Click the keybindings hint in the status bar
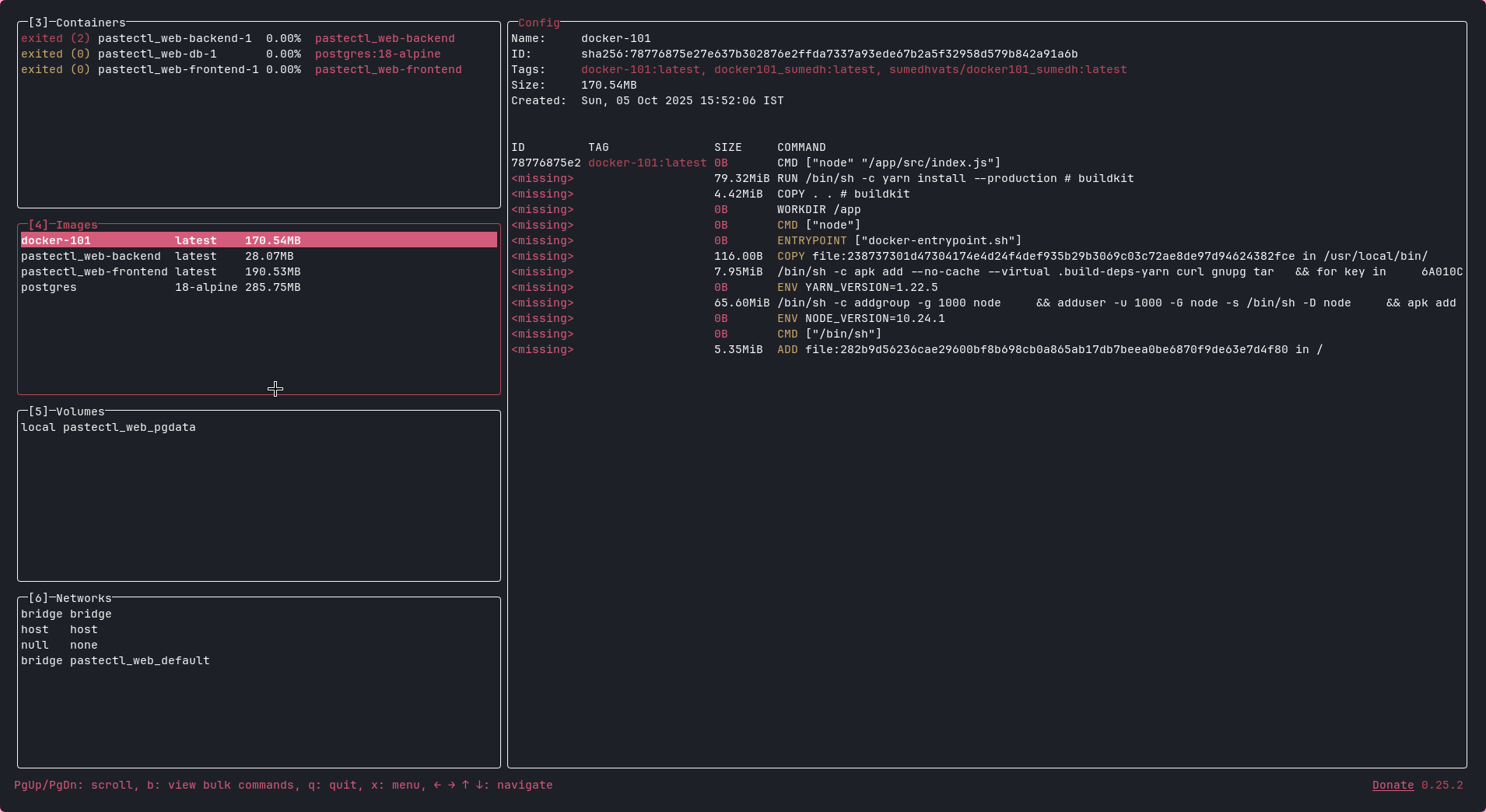This screenshot has width=1486, height=812. point(283,785)
